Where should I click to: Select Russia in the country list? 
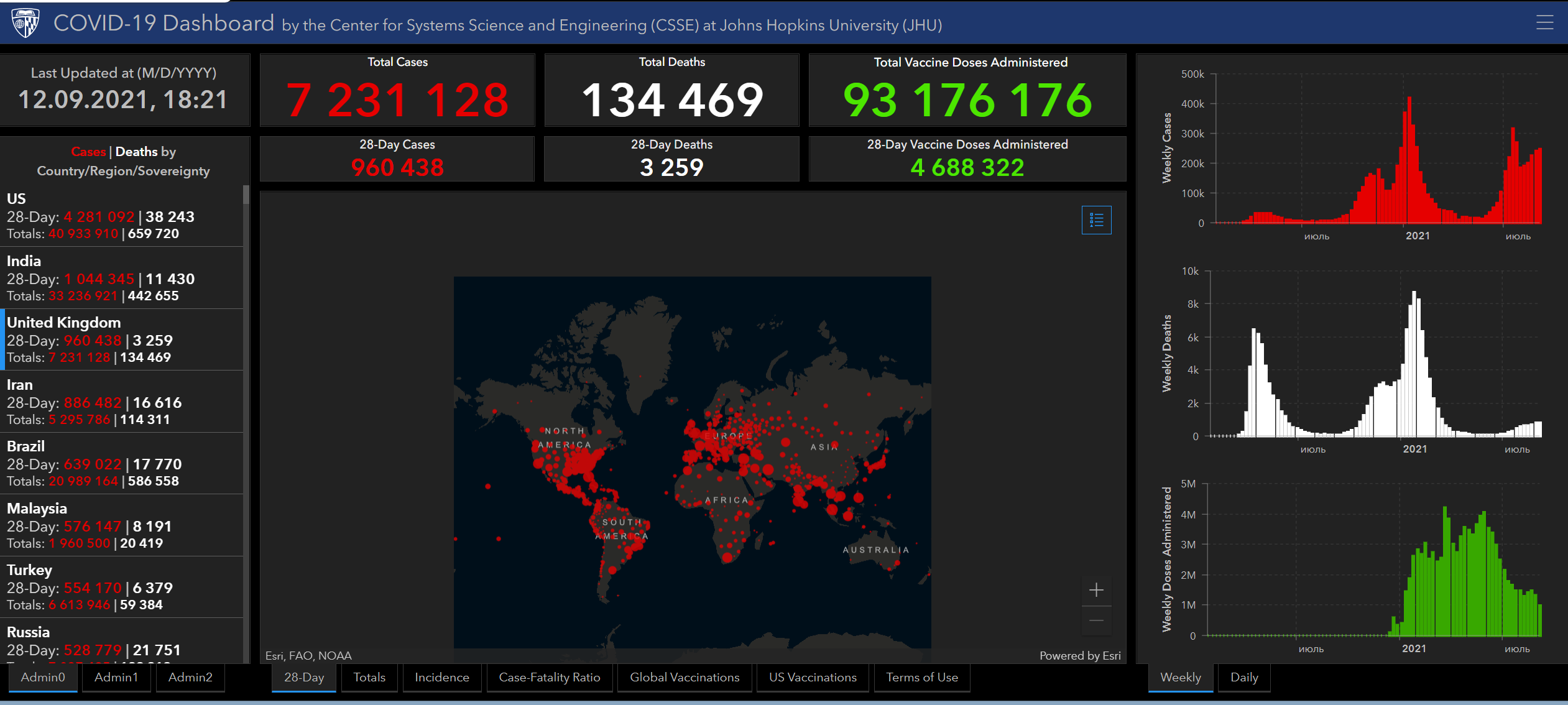121,641
